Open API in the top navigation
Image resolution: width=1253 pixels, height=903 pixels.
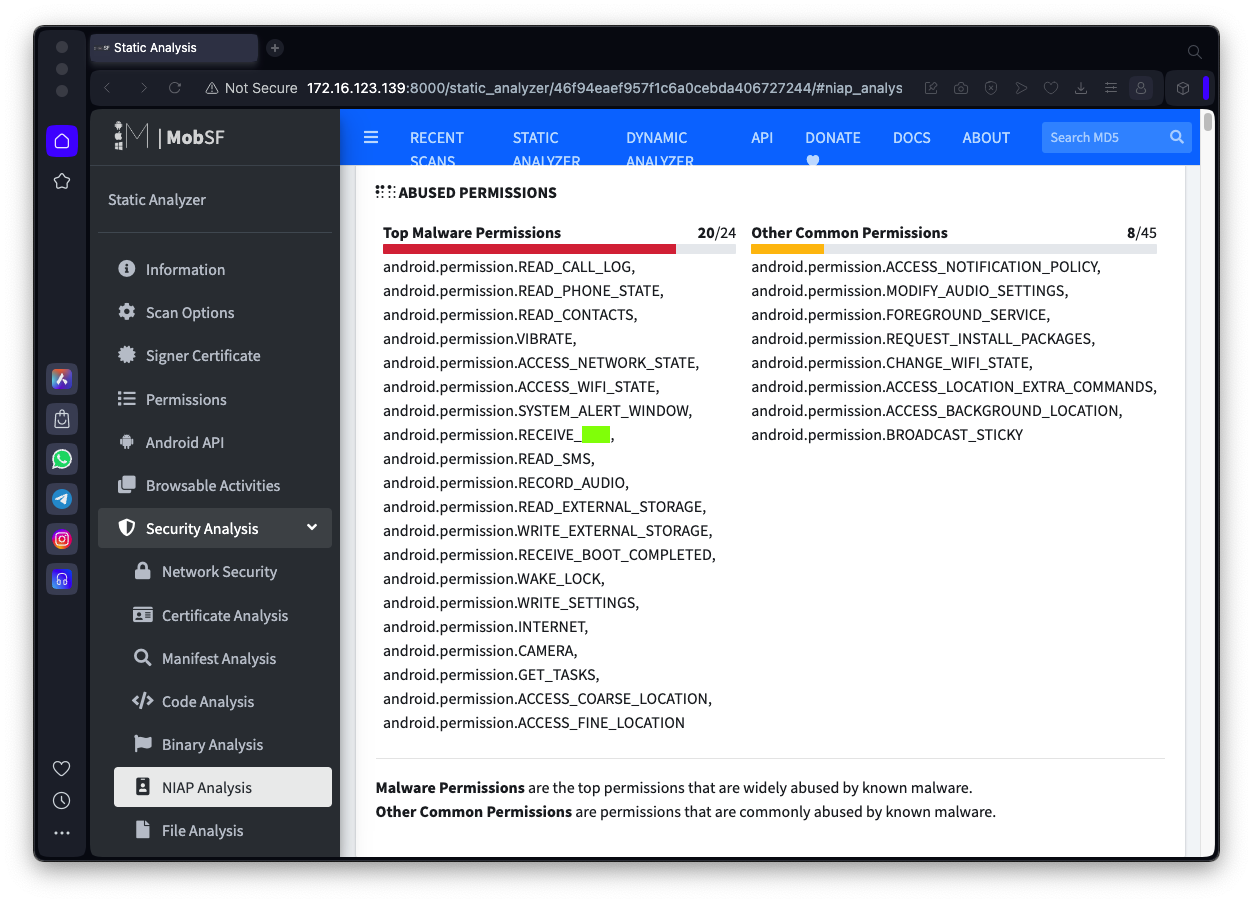pyautogui.click(x=762, y=138)
